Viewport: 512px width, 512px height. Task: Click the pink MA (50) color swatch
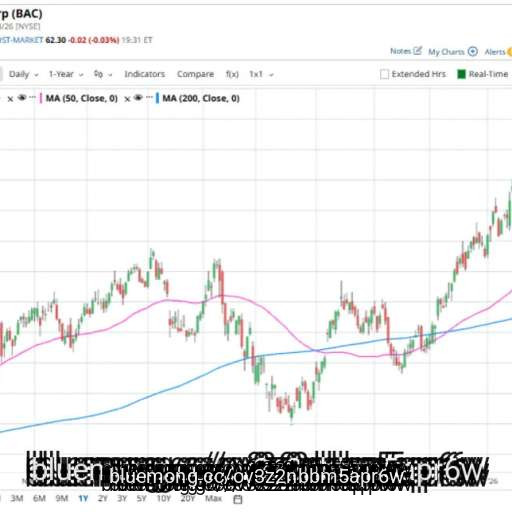pyautogui.click(x=41, y=98)
